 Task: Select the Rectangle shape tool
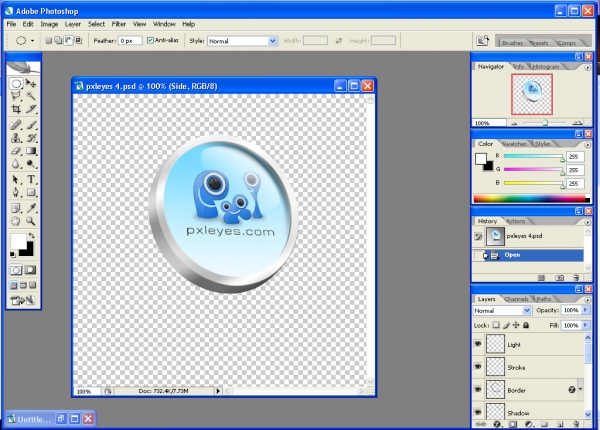point(31,192)
